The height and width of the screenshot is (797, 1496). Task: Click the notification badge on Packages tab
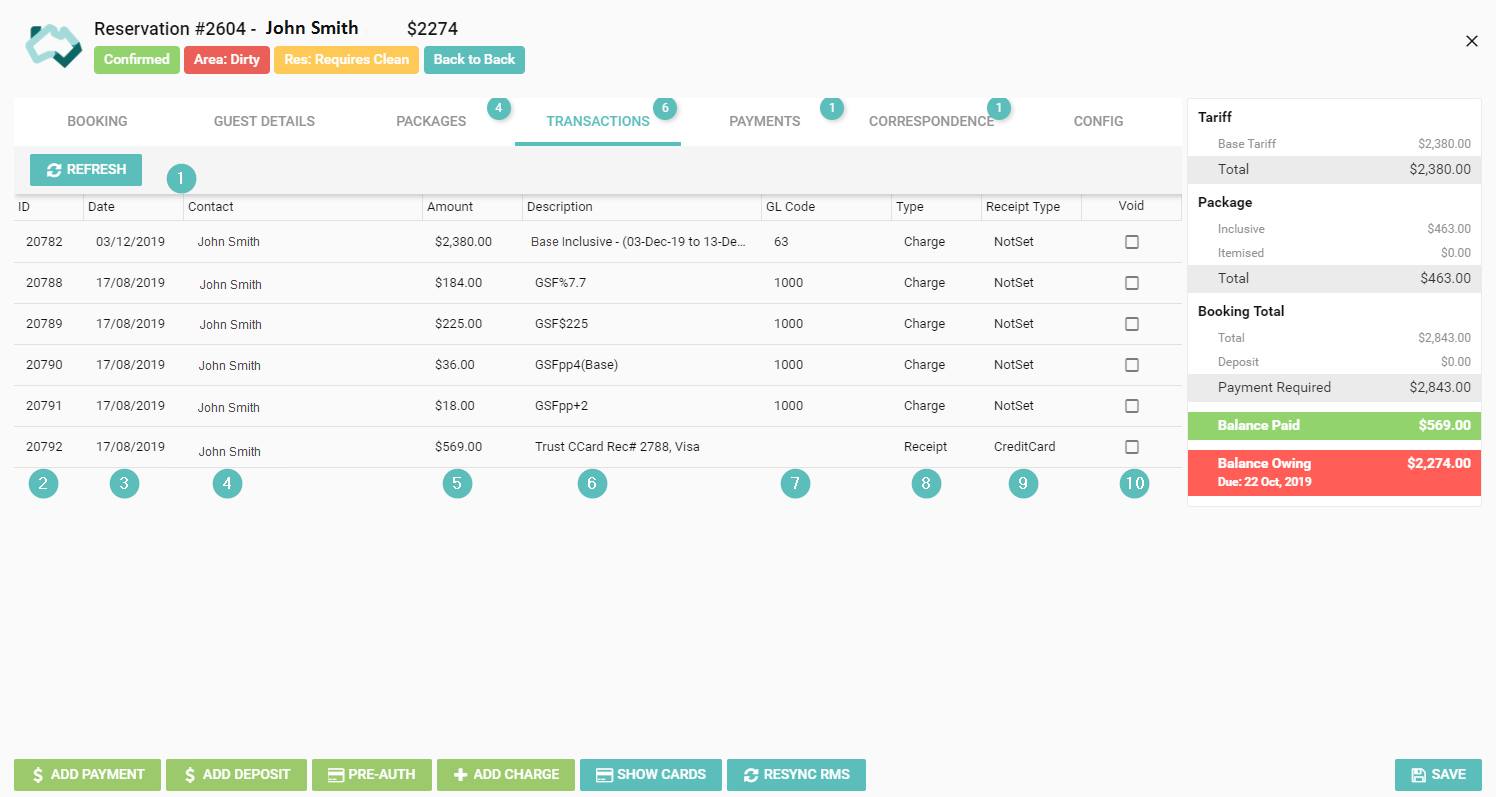pos(499,107)
